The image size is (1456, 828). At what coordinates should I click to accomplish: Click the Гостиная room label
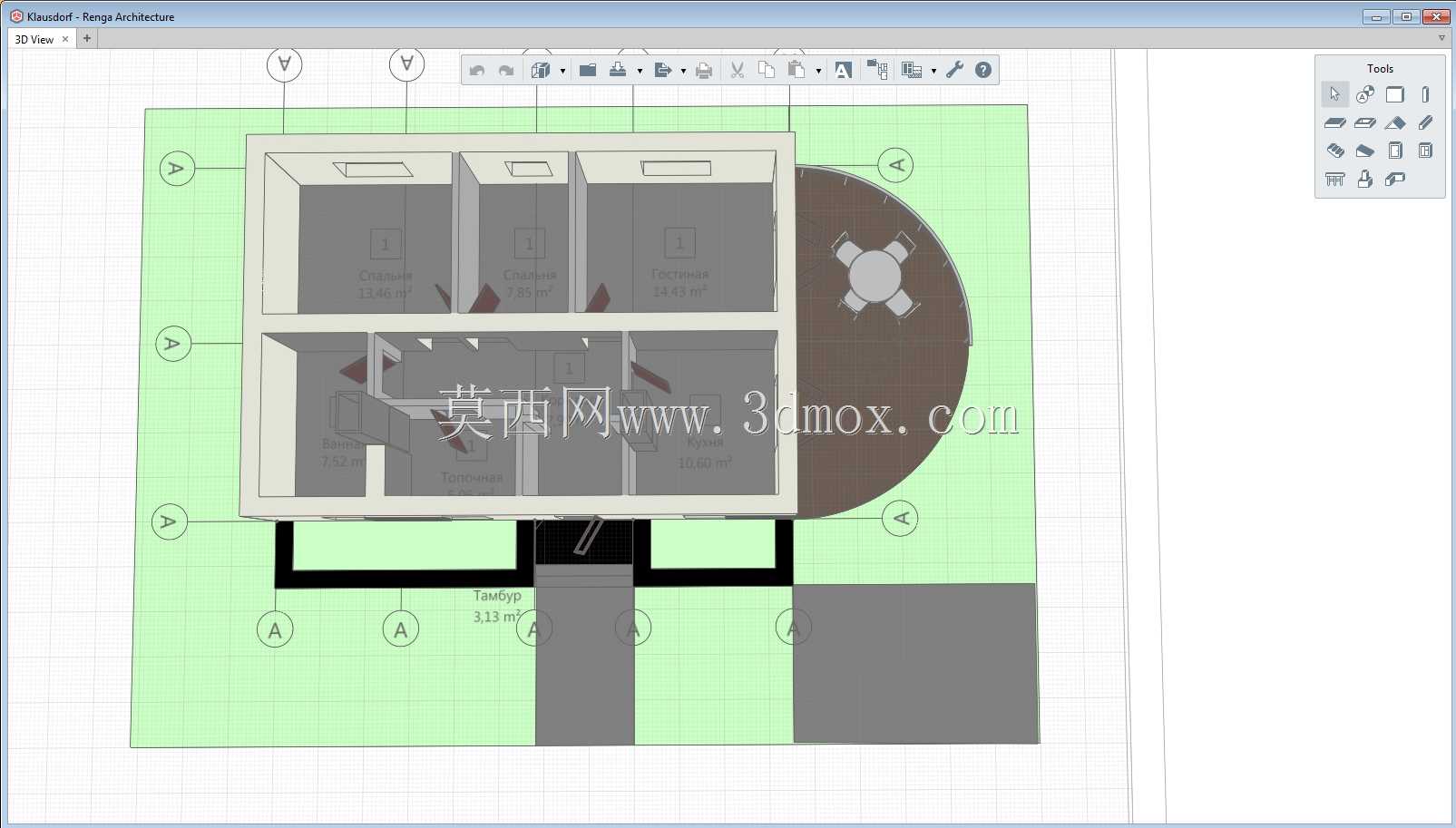pyautogui.click(x=679, y=274)
